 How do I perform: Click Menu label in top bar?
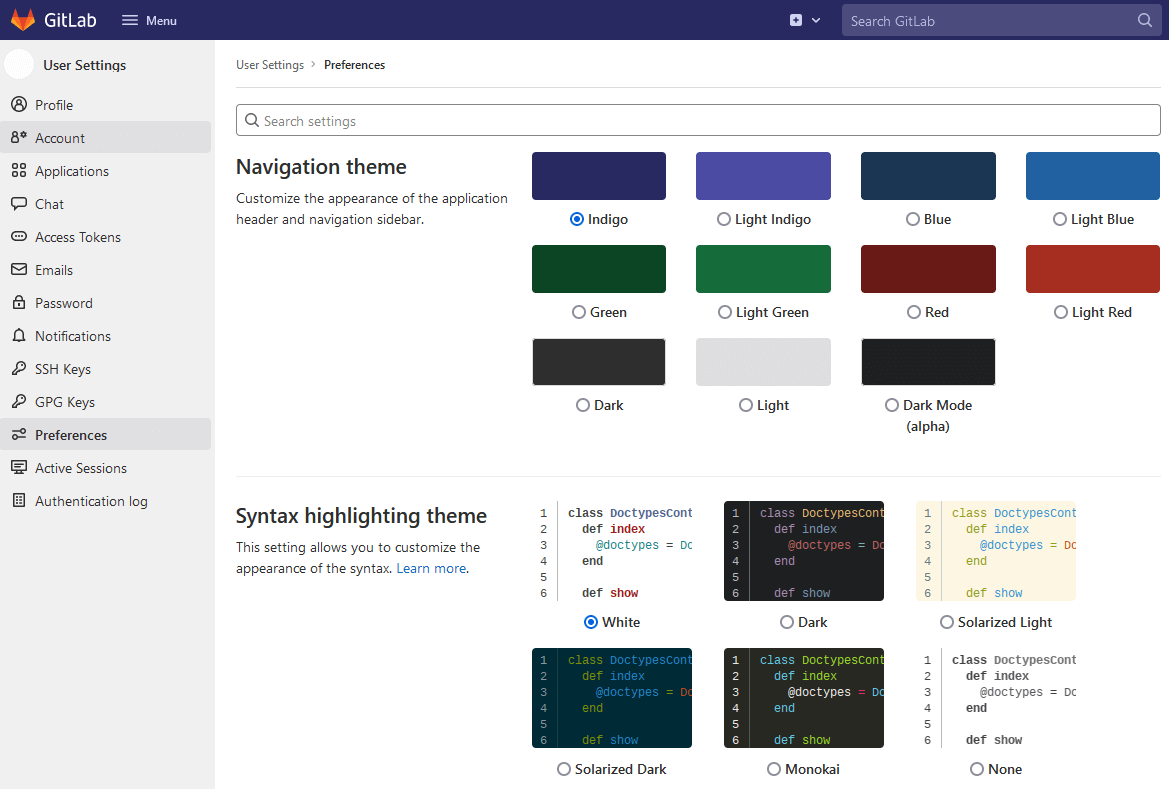tap(161, 21)
